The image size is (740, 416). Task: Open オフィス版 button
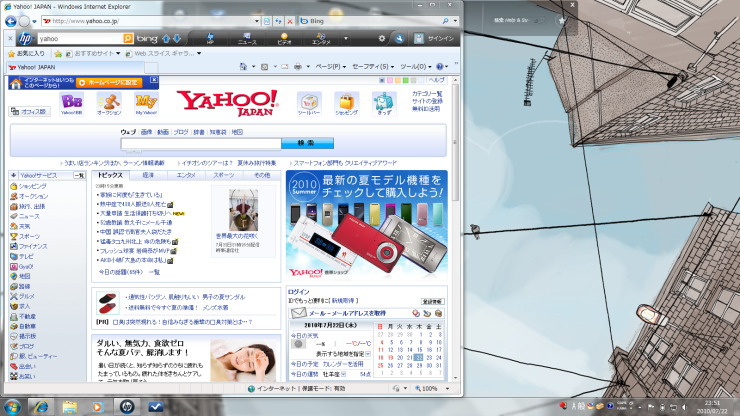pos(30,111)
